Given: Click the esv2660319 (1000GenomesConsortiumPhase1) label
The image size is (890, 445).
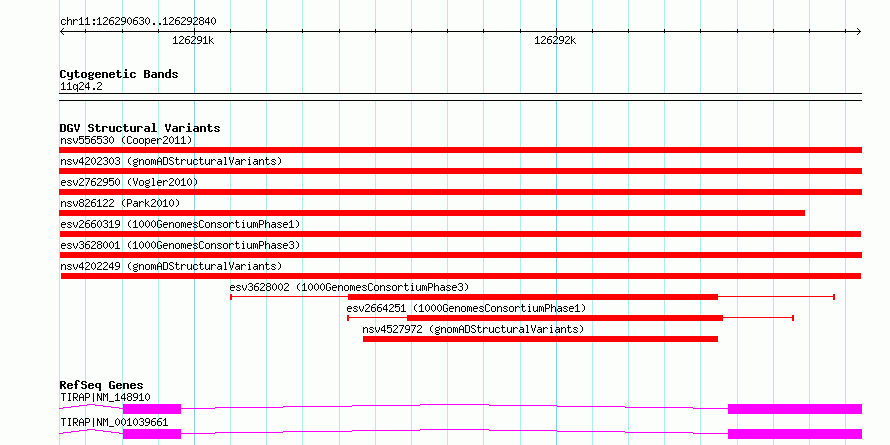Looking at the screenshot, I should [180, 224].
